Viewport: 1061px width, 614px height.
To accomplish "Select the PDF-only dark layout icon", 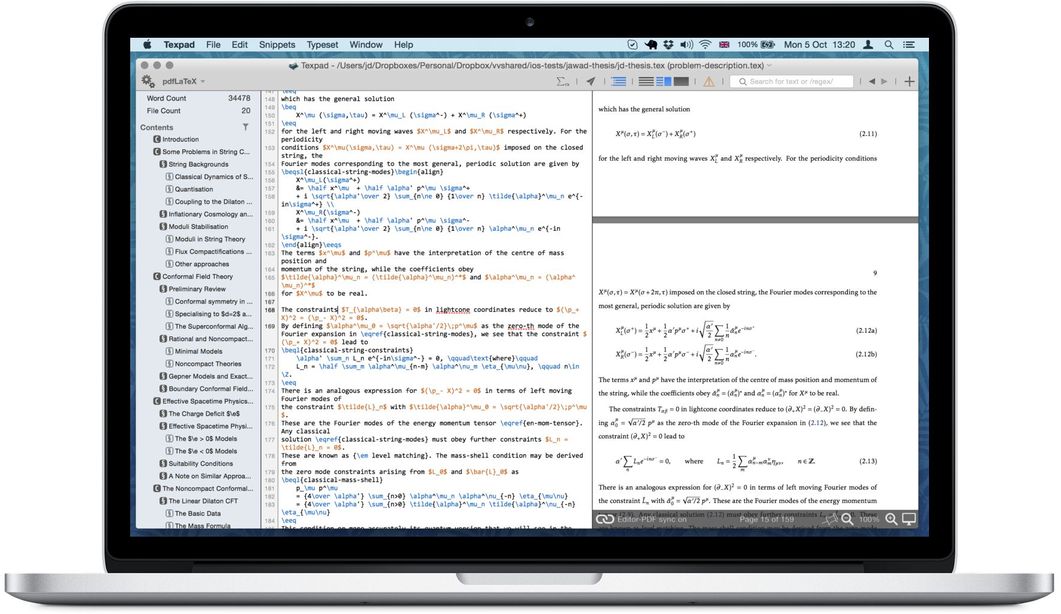I will [x=681, y=81].
